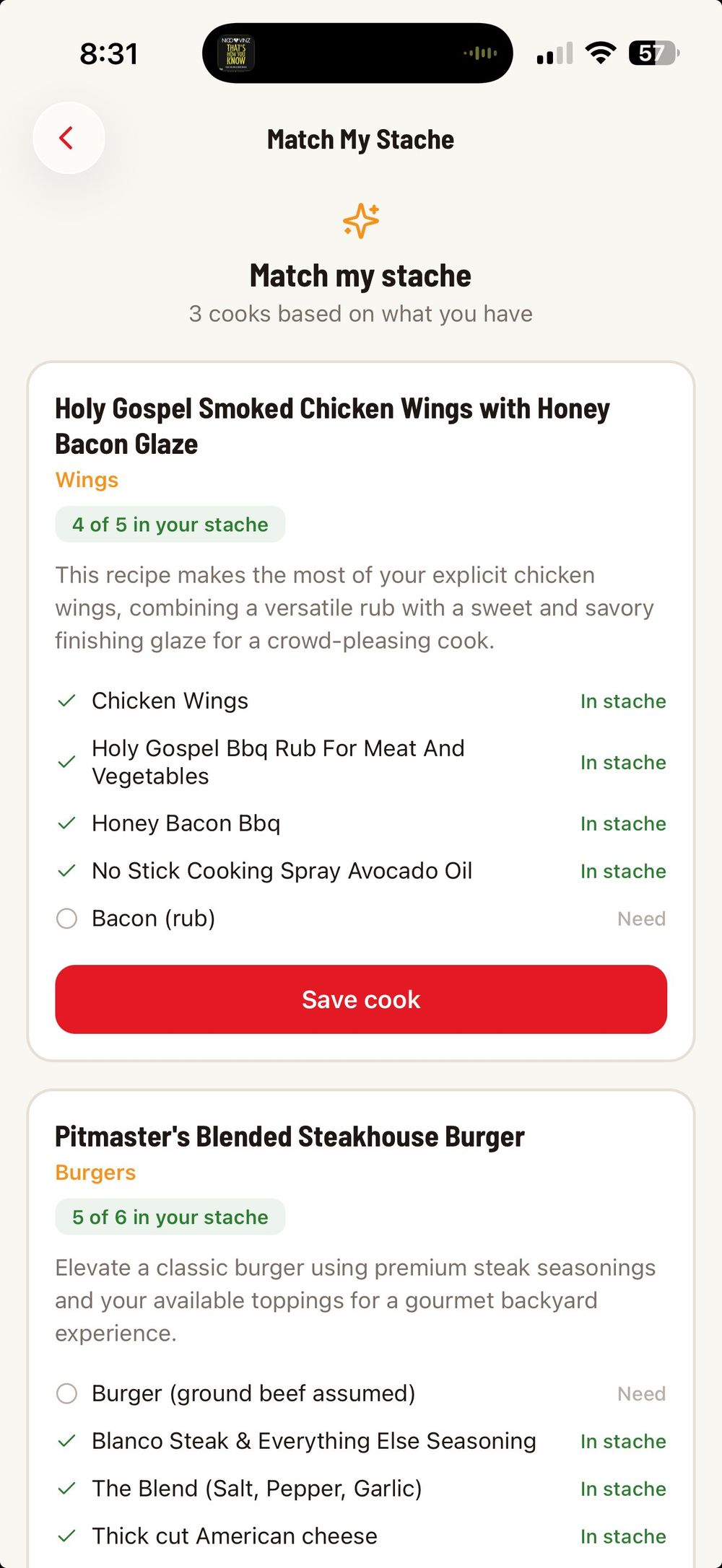Open the Holy Gospel Smoked Chicken Wings title
This screenshot has height=1568, width=722.
332,426
